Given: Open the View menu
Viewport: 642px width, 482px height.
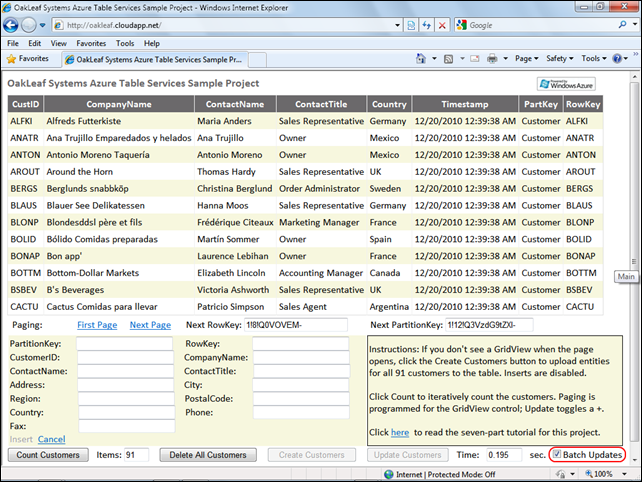Looking at the screenshot, I should point(59,44).
